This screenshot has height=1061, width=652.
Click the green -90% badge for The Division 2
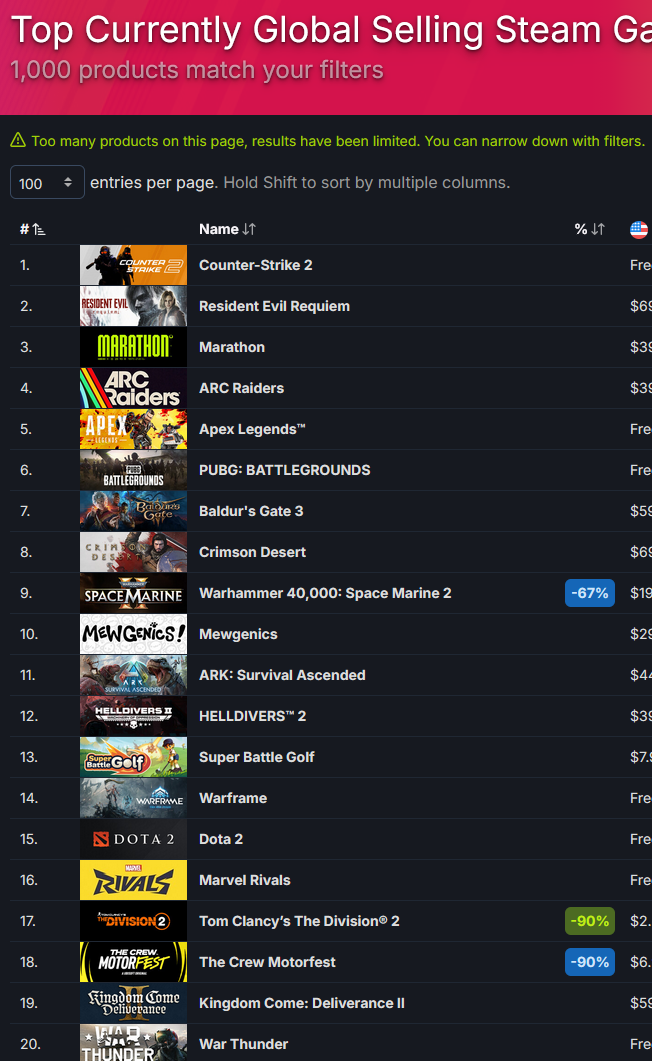point(590,921)
